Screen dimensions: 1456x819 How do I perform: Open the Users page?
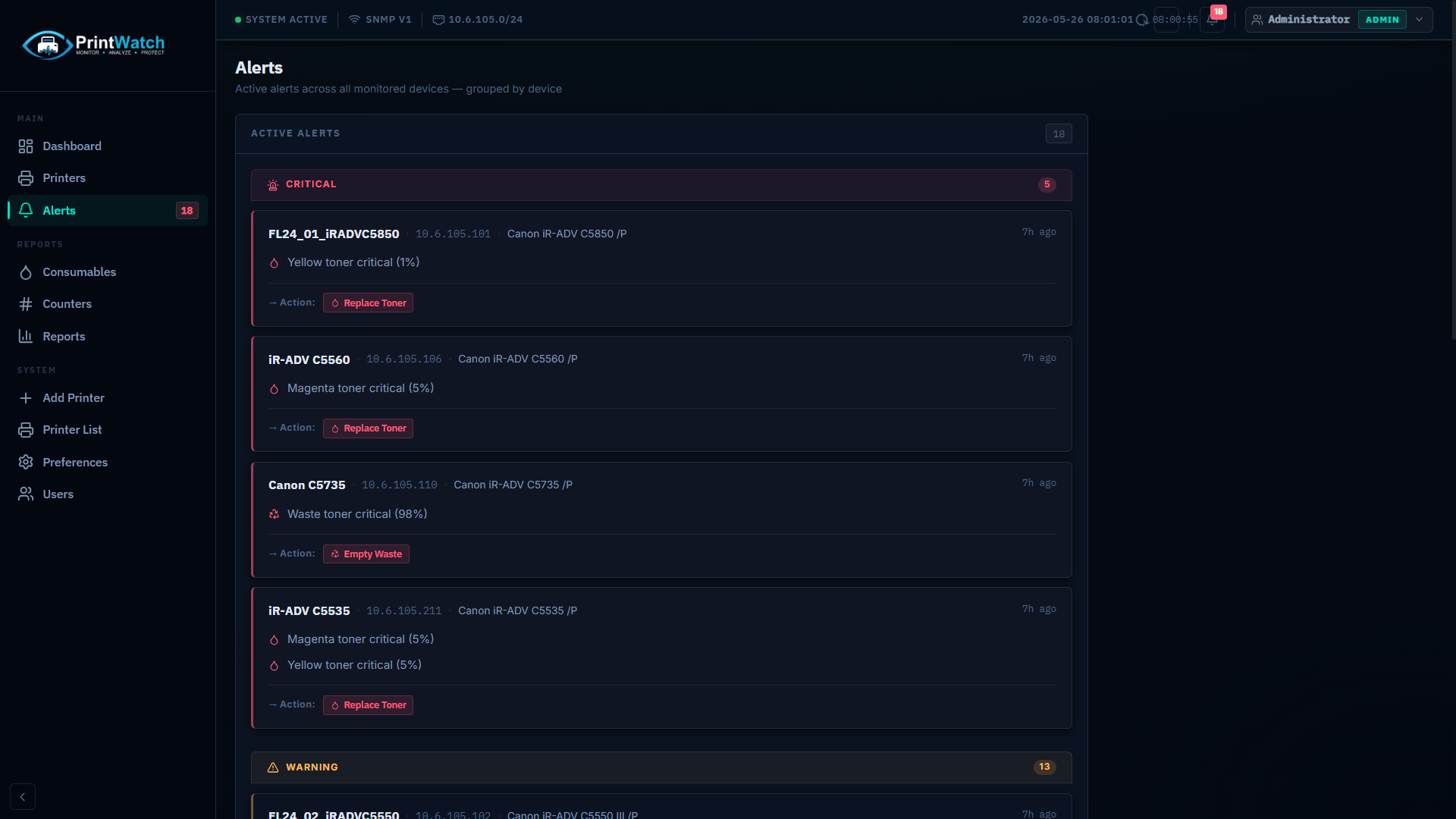click(108, 494)
